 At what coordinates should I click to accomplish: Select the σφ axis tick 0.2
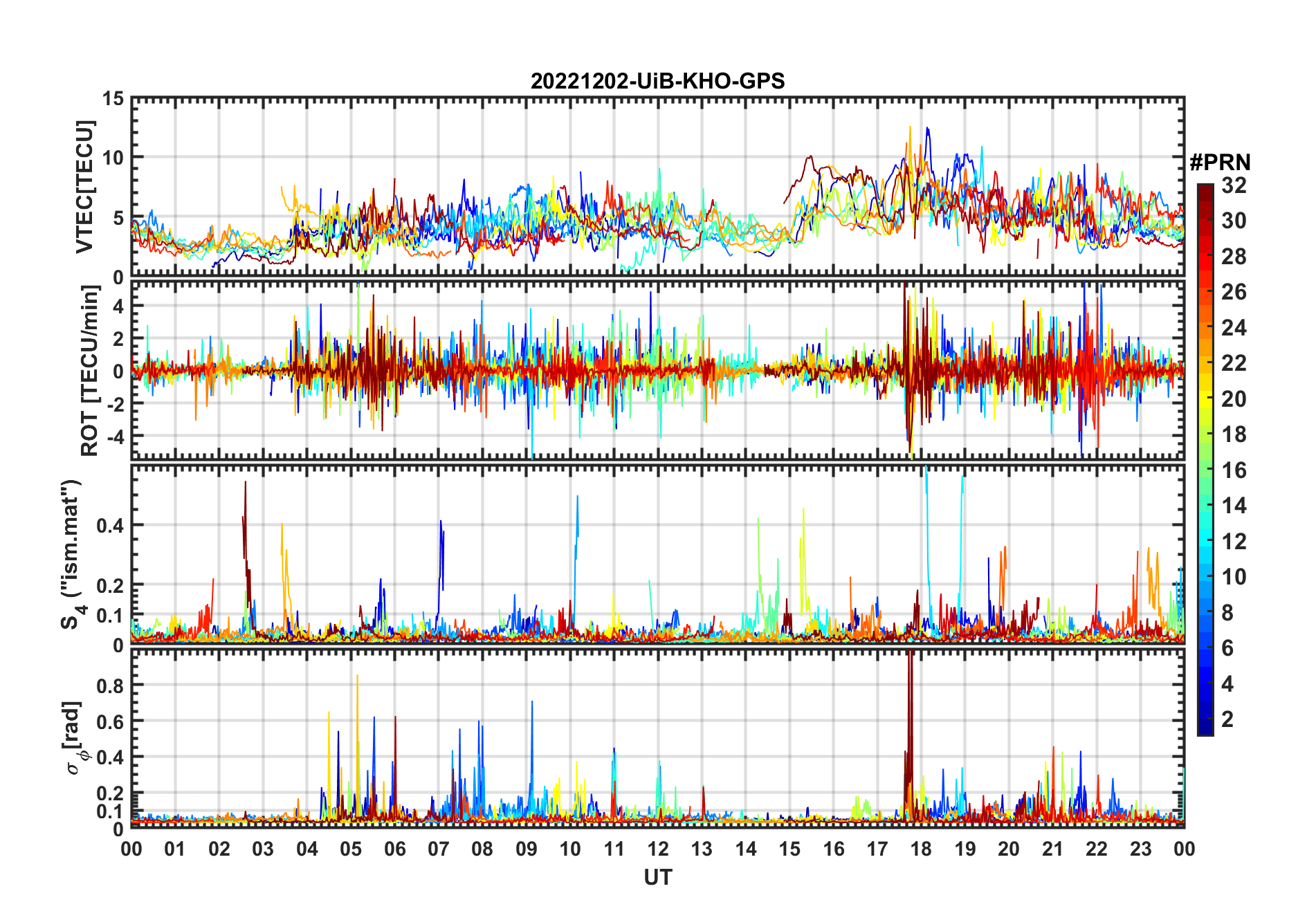point(110,793)
